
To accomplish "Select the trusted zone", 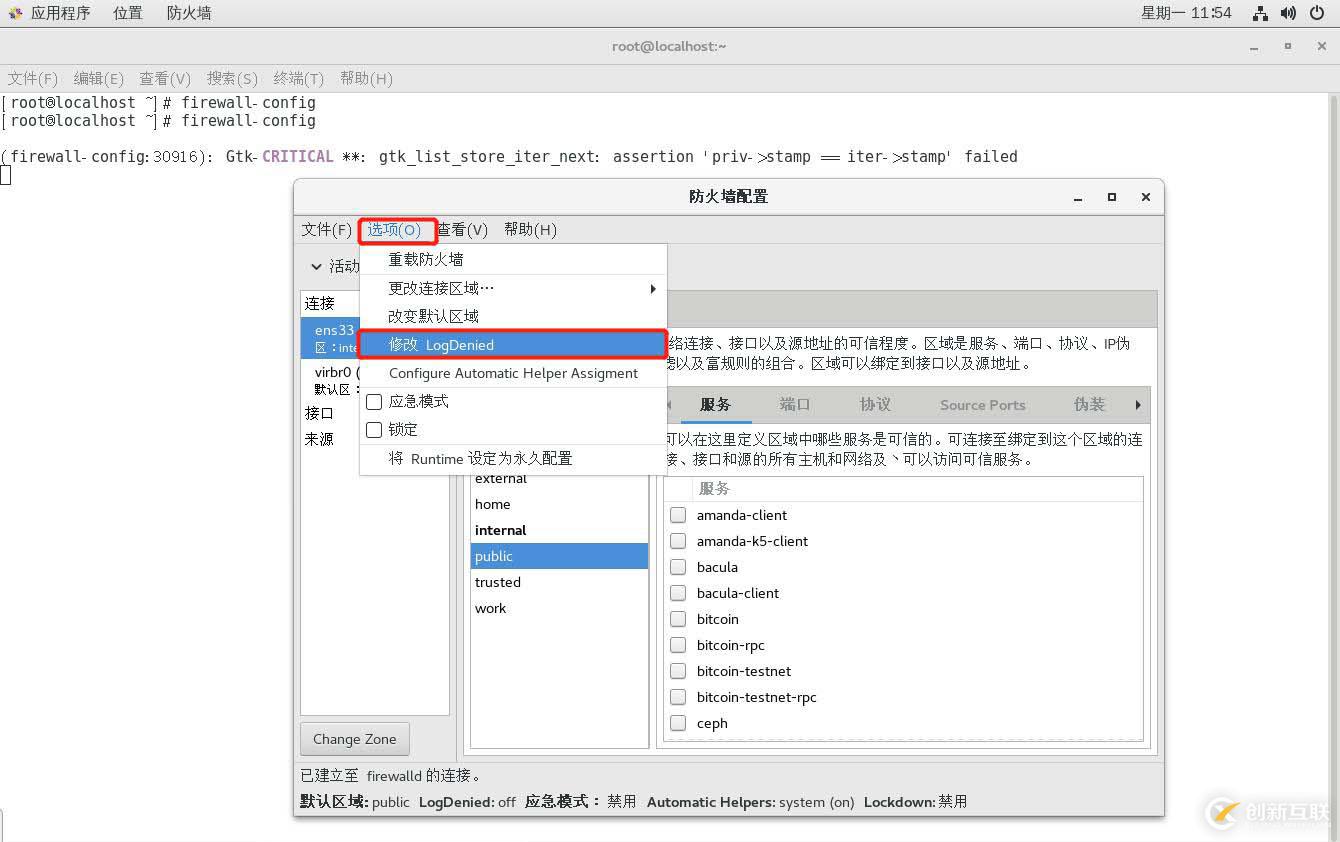I will [559, 582].
